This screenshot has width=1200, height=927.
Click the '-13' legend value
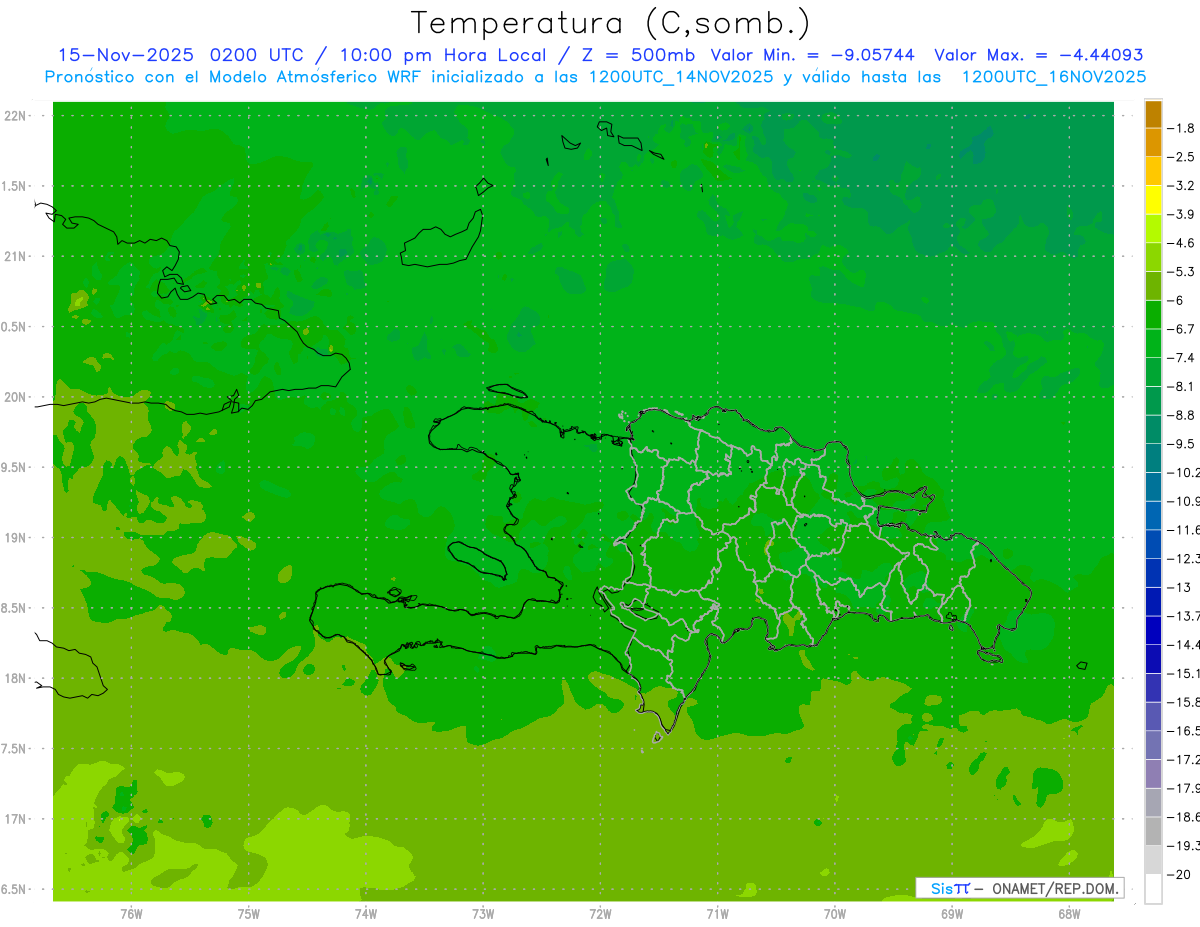click(x=1181, y=587)
